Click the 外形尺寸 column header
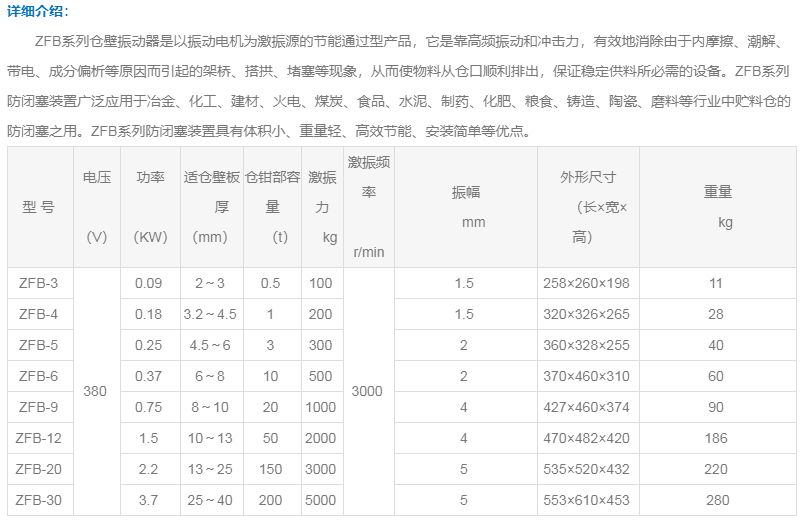 (587, 208)
